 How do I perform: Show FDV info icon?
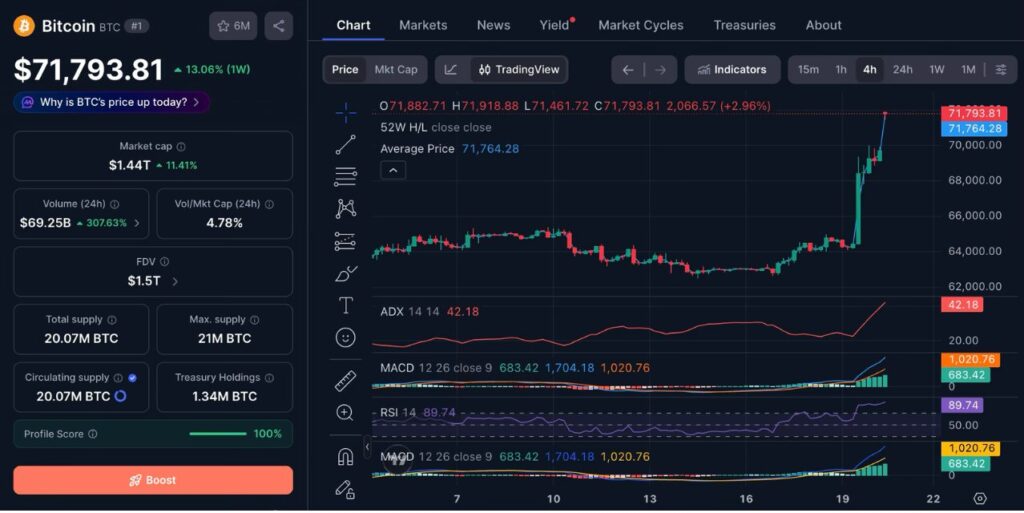click(x=165, y=262)
